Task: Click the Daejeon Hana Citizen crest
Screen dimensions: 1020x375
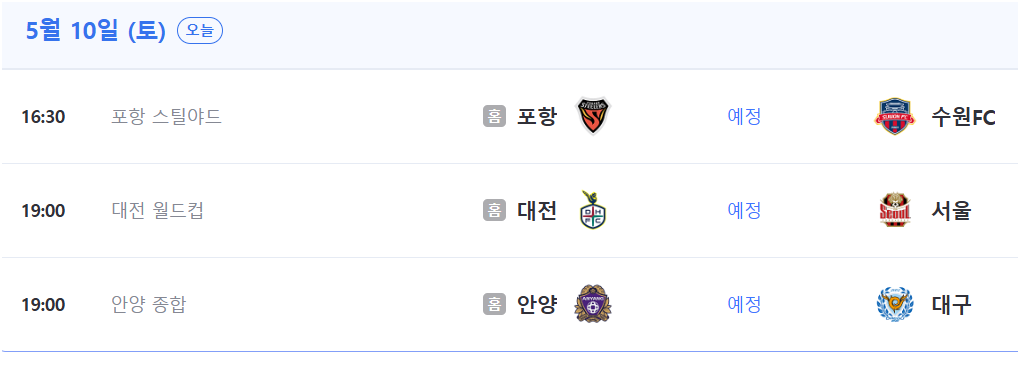Action: pos(593,210)
